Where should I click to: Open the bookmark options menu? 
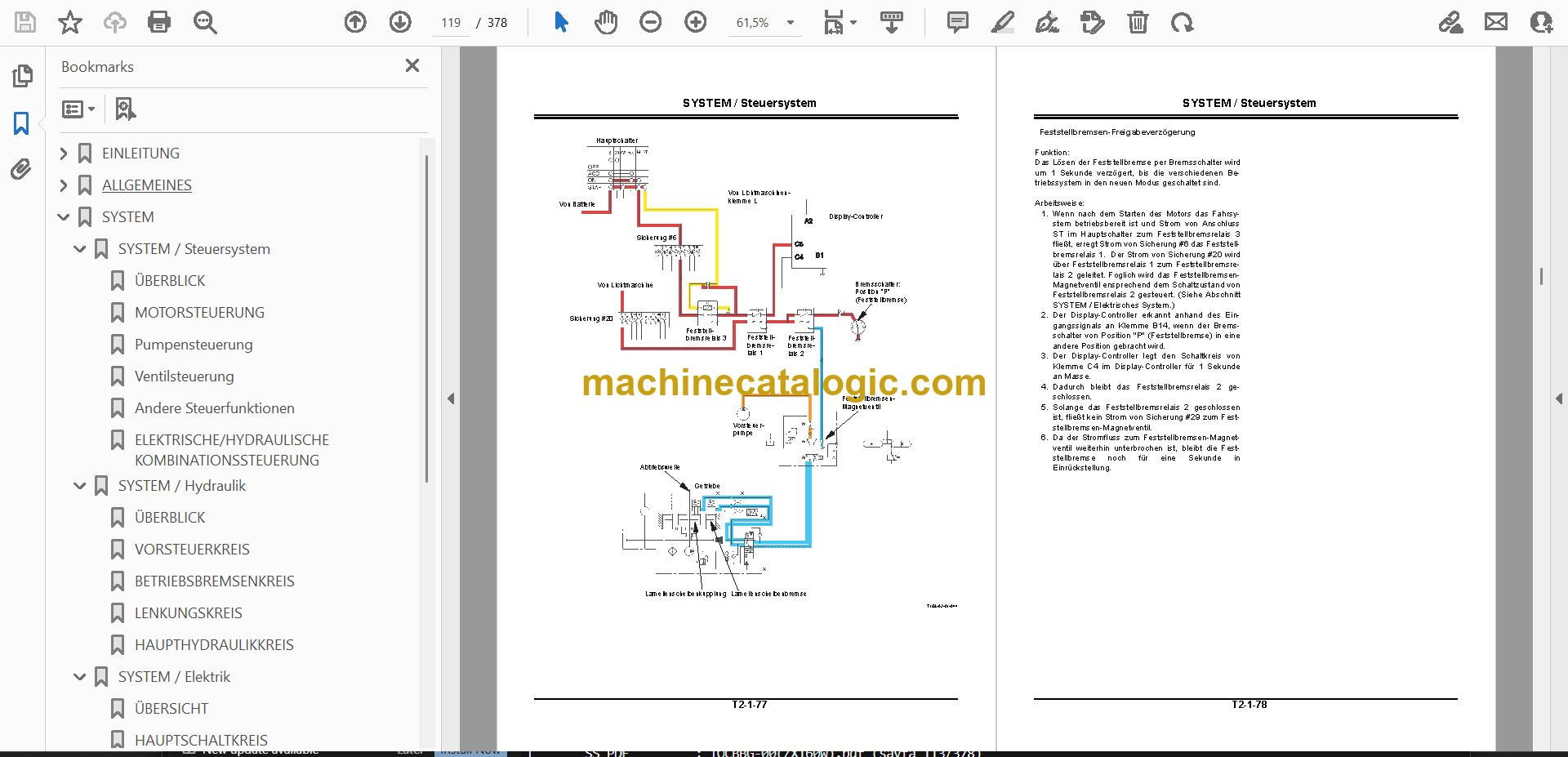tap(78, 109)
